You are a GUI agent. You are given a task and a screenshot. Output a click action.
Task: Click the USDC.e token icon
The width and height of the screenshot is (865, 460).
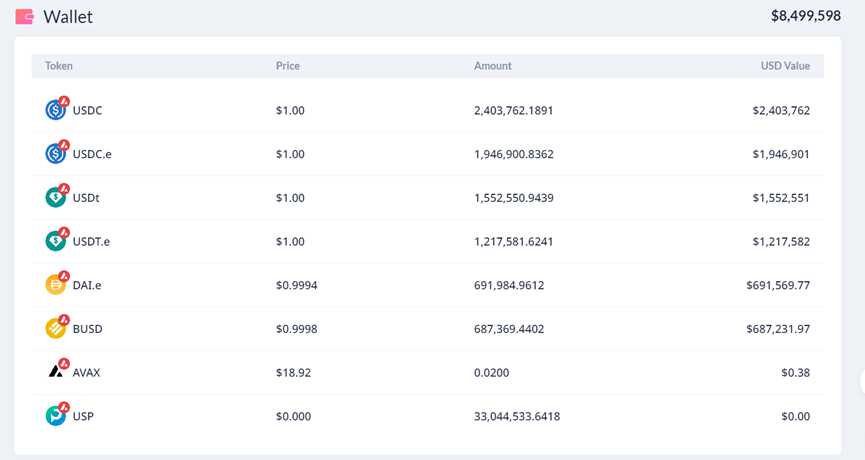pos(56,154)
